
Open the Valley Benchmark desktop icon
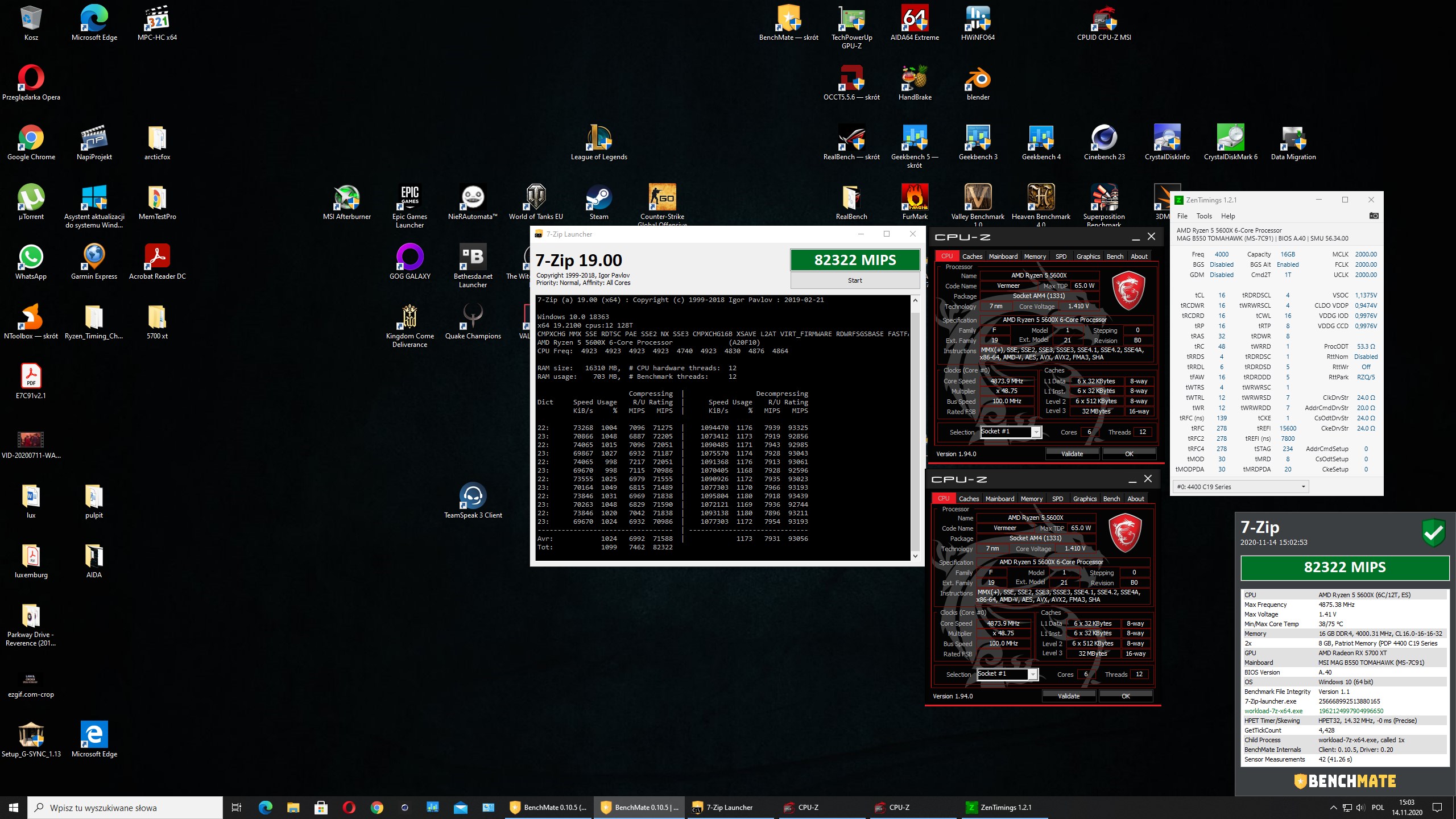[978, 204]
